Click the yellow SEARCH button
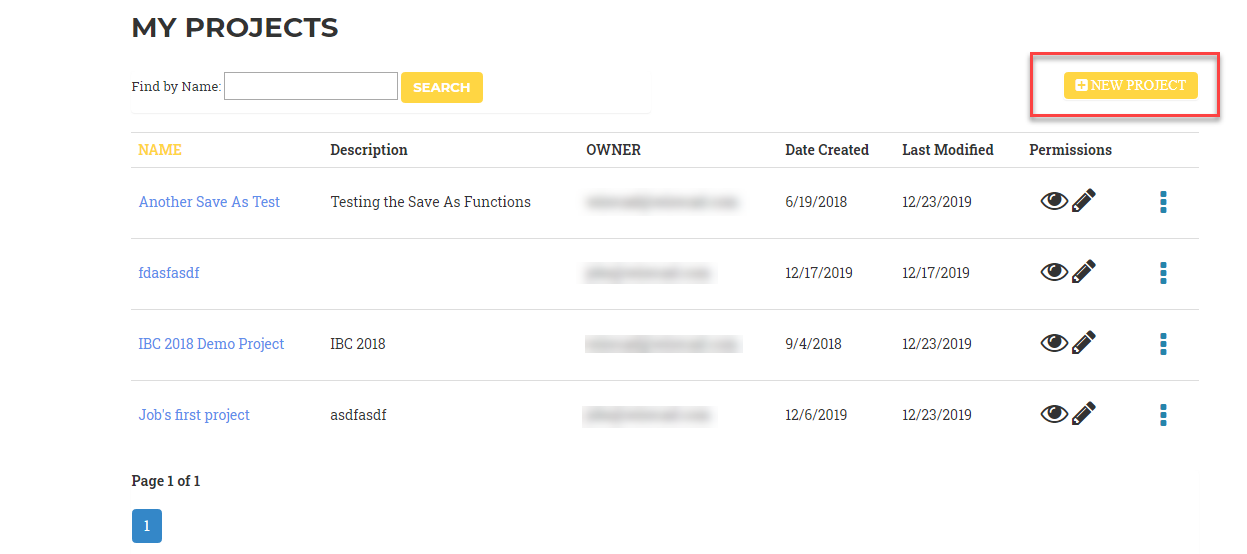Image resolution: width=1247 pixels, height=554 pixels. point(442,87)
